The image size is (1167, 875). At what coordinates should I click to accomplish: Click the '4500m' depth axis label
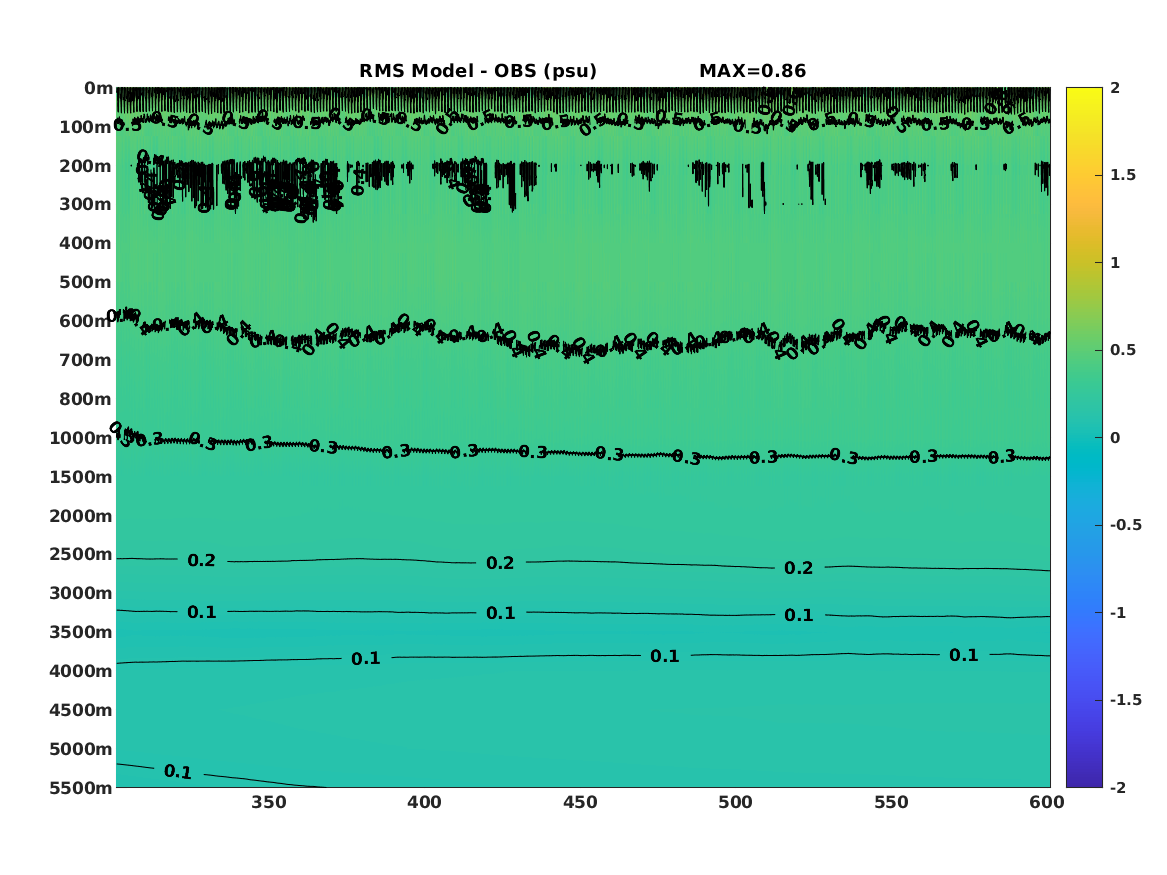(81, 711)
